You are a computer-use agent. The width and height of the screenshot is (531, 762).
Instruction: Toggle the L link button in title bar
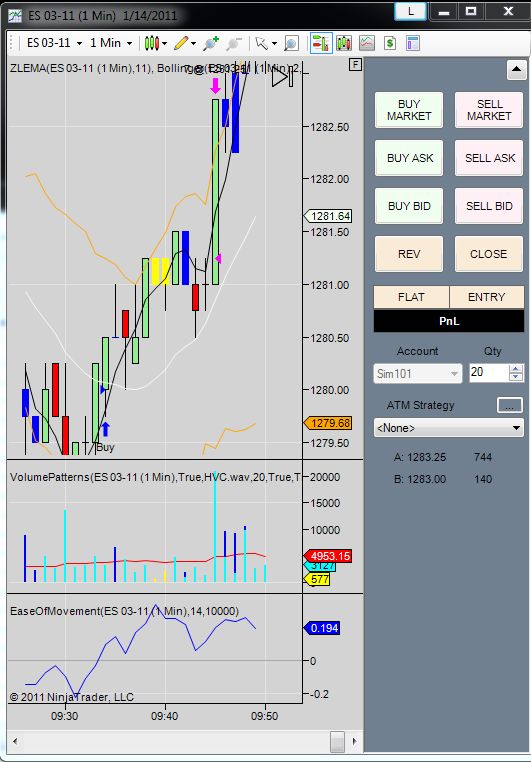(x=411, y=11)
